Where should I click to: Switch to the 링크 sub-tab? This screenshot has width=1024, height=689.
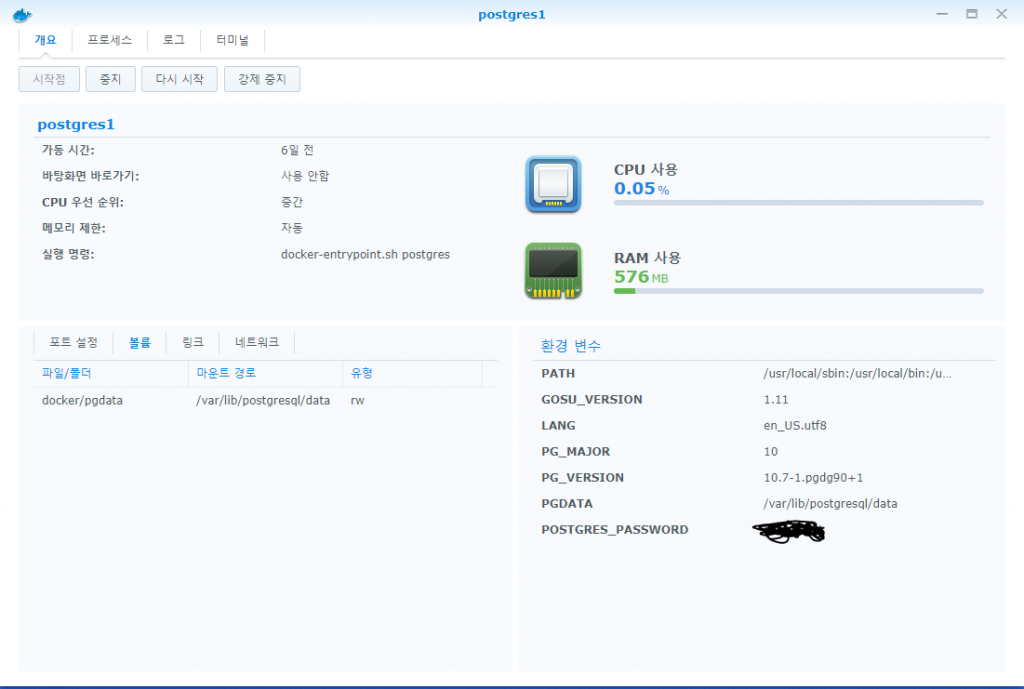point(193,342)
